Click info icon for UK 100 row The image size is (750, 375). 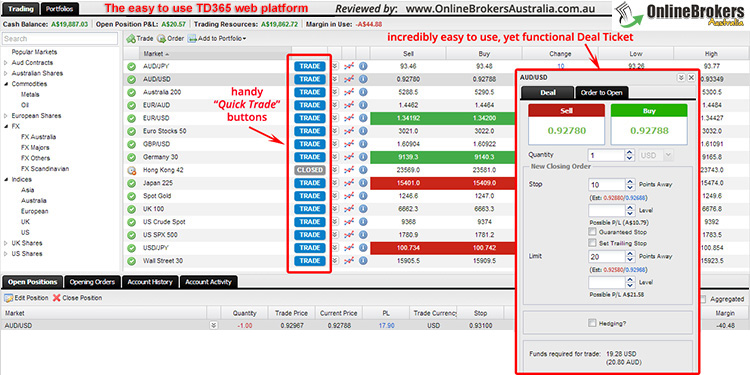(x=363, y=209)
